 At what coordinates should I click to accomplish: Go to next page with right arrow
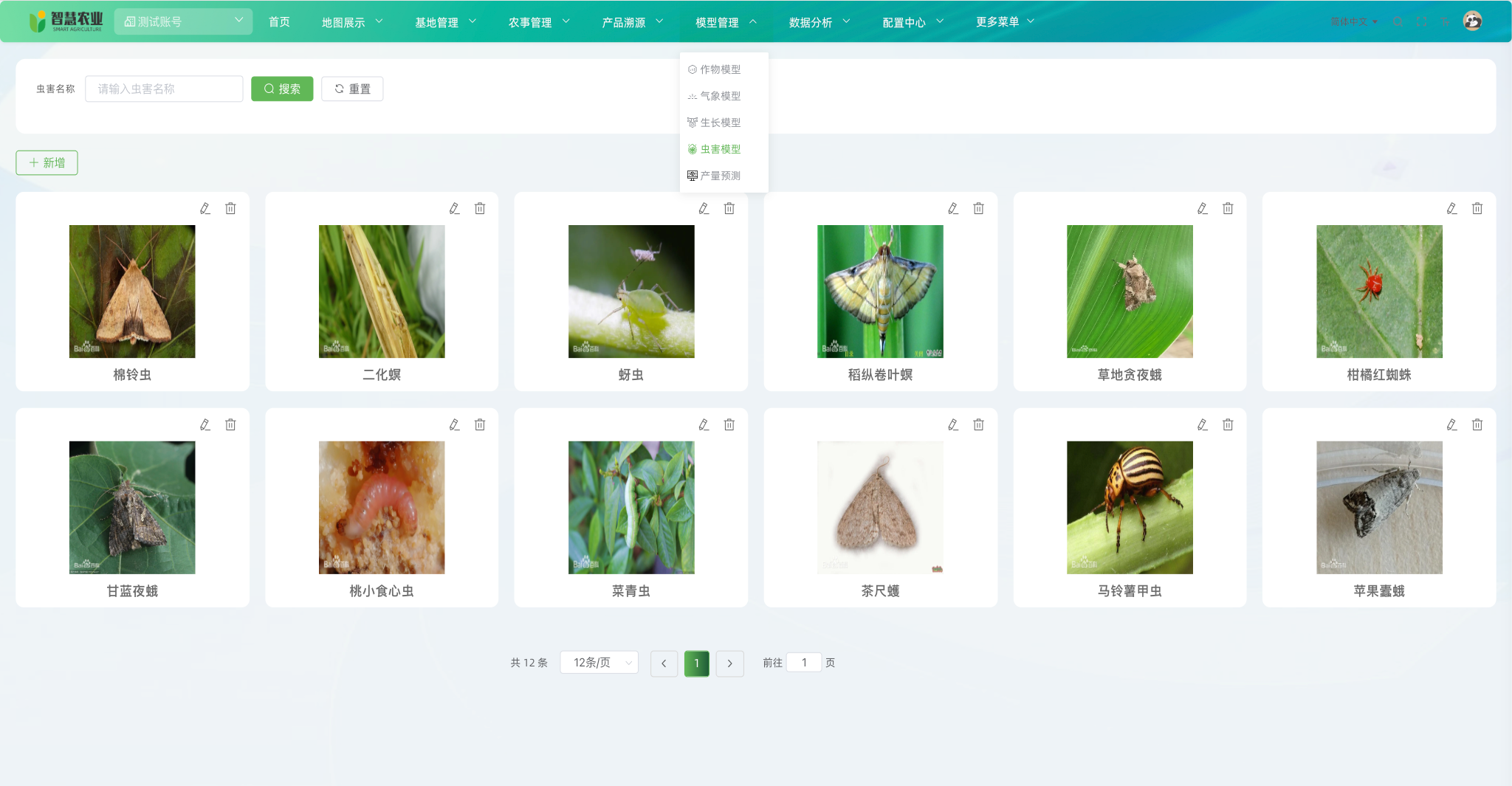coord(729,663)
